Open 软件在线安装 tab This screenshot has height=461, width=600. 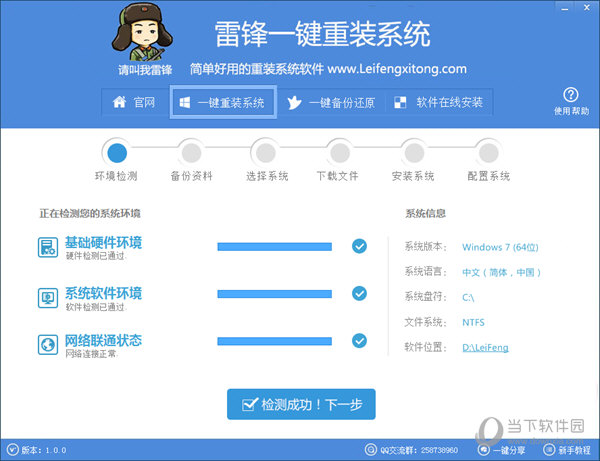439,102
